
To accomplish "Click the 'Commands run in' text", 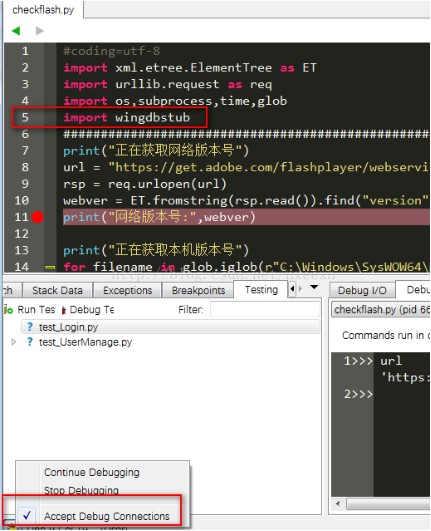I will [383, 335].
